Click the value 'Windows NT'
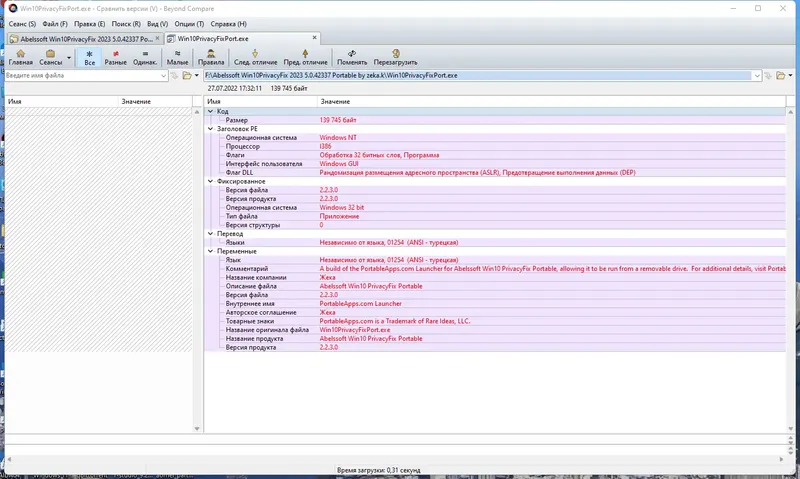 click(x=338, y=138)
